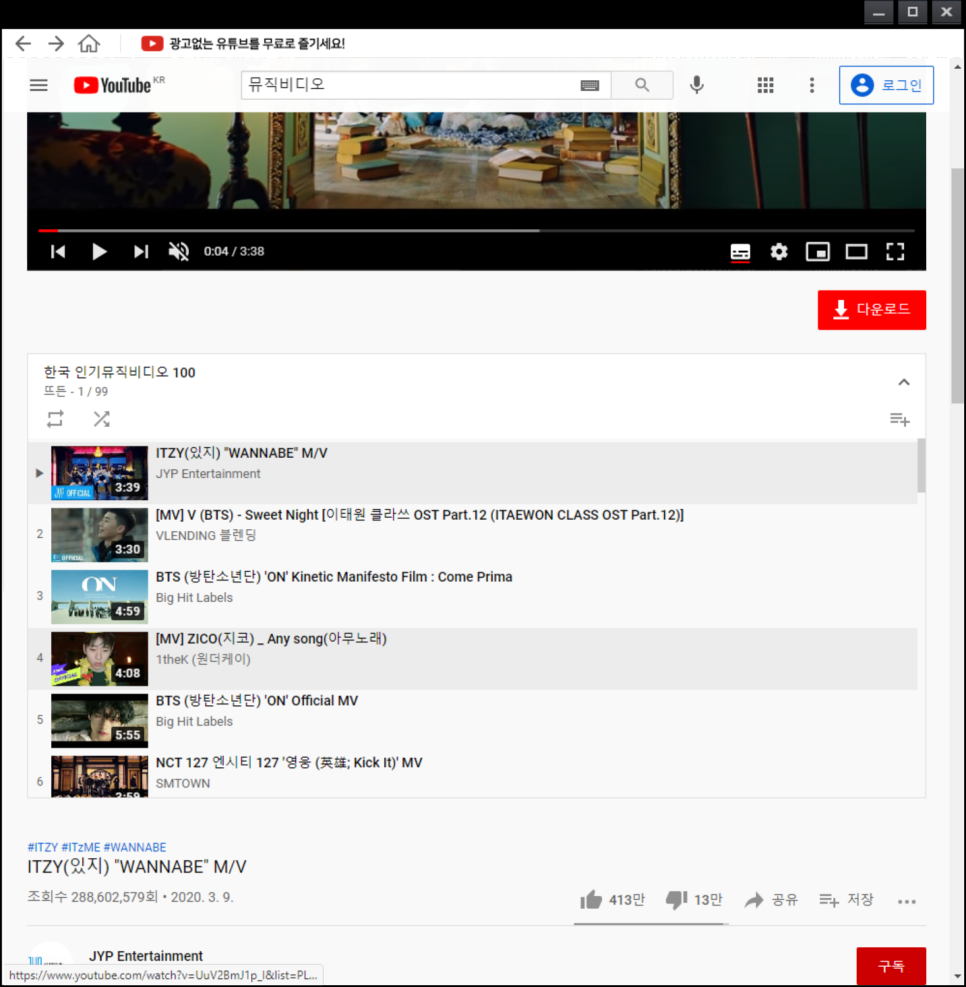Click the #ITzME hashtag link

tap(81, 847)
